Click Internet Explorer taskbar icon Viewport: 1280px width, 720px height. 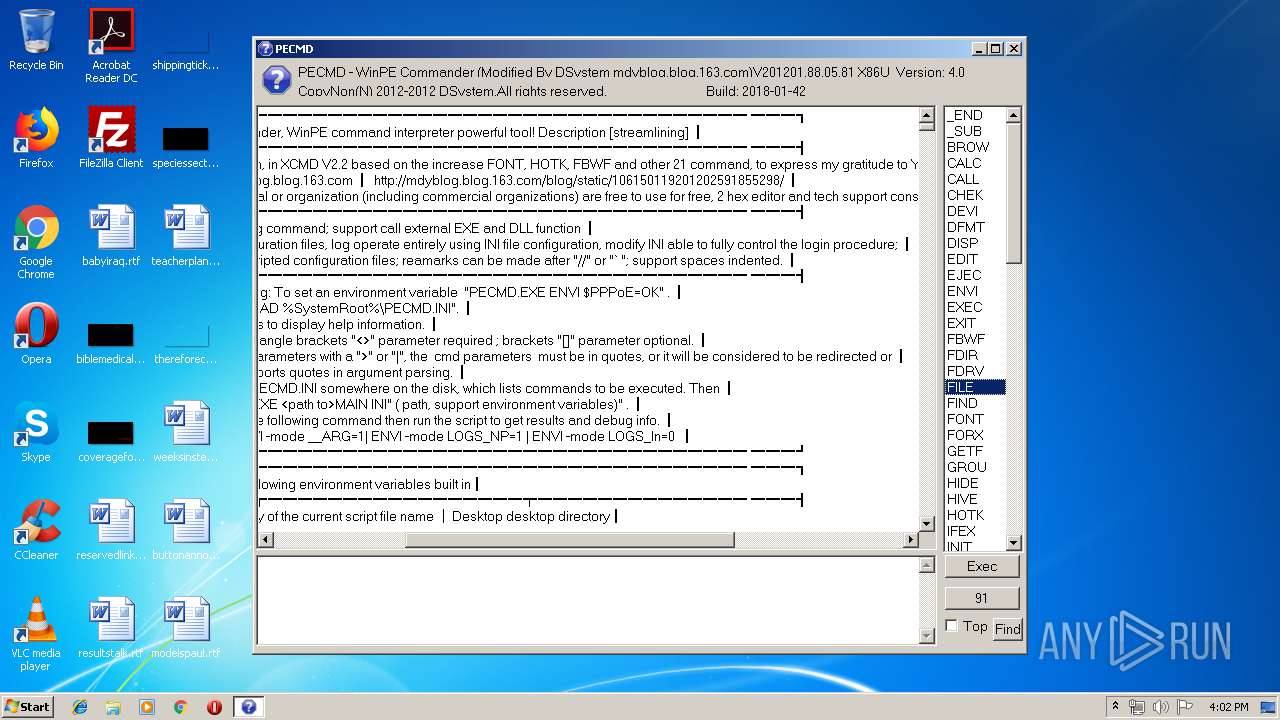tap(80, 707)
